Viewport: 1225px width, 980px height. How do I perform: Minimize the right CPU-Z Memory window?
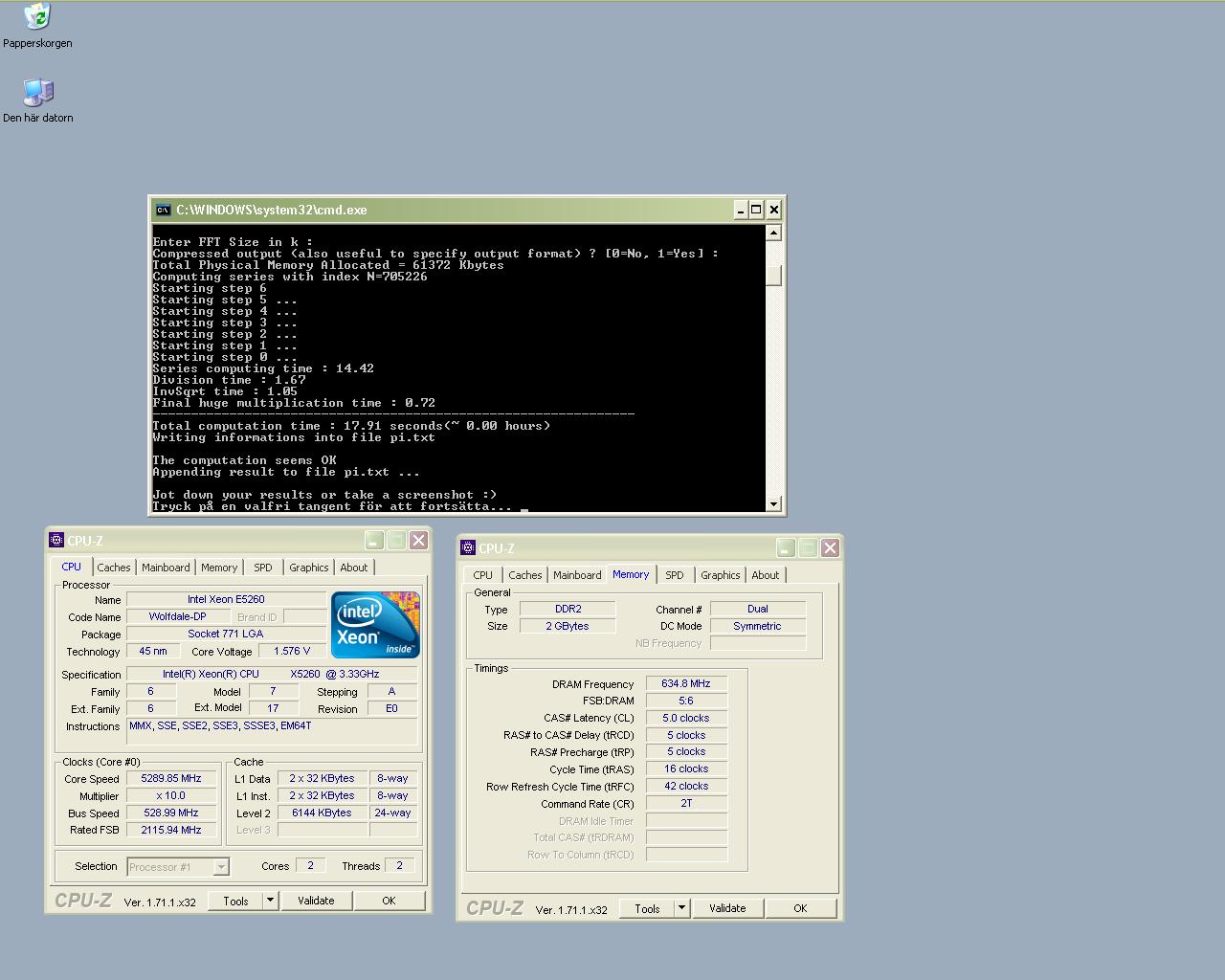(786, 548)
